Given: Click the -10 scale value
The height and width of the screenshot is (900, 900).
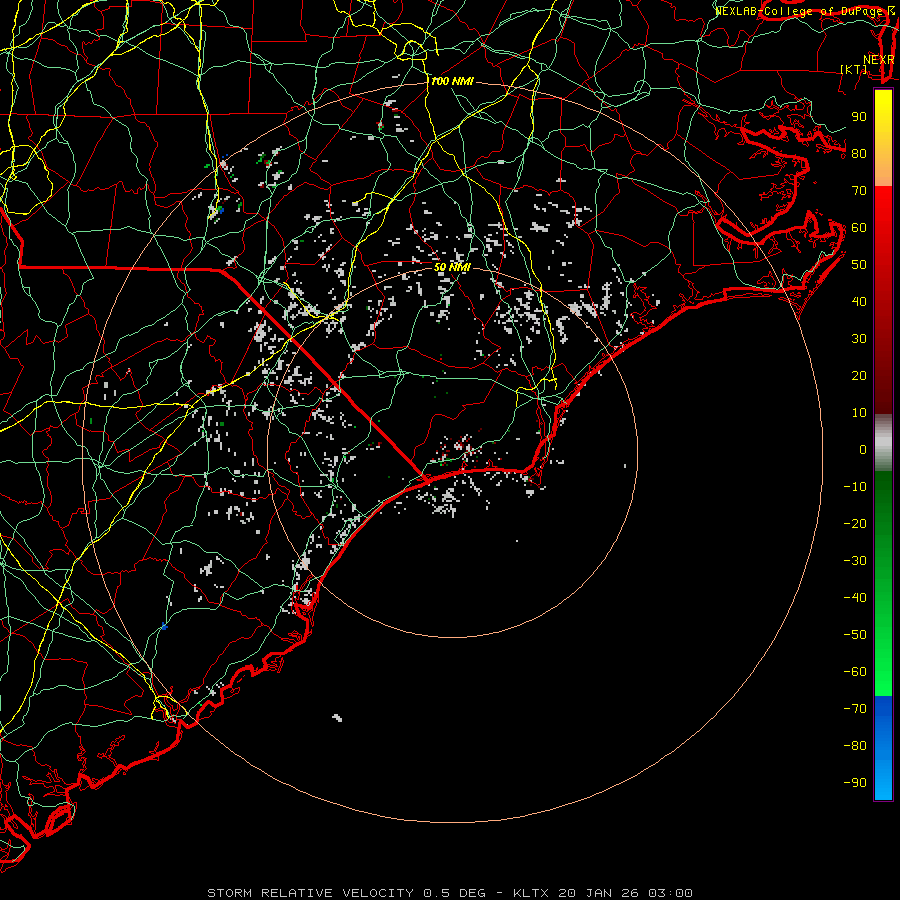Looking at the screenshot, I should pos(855,487).
